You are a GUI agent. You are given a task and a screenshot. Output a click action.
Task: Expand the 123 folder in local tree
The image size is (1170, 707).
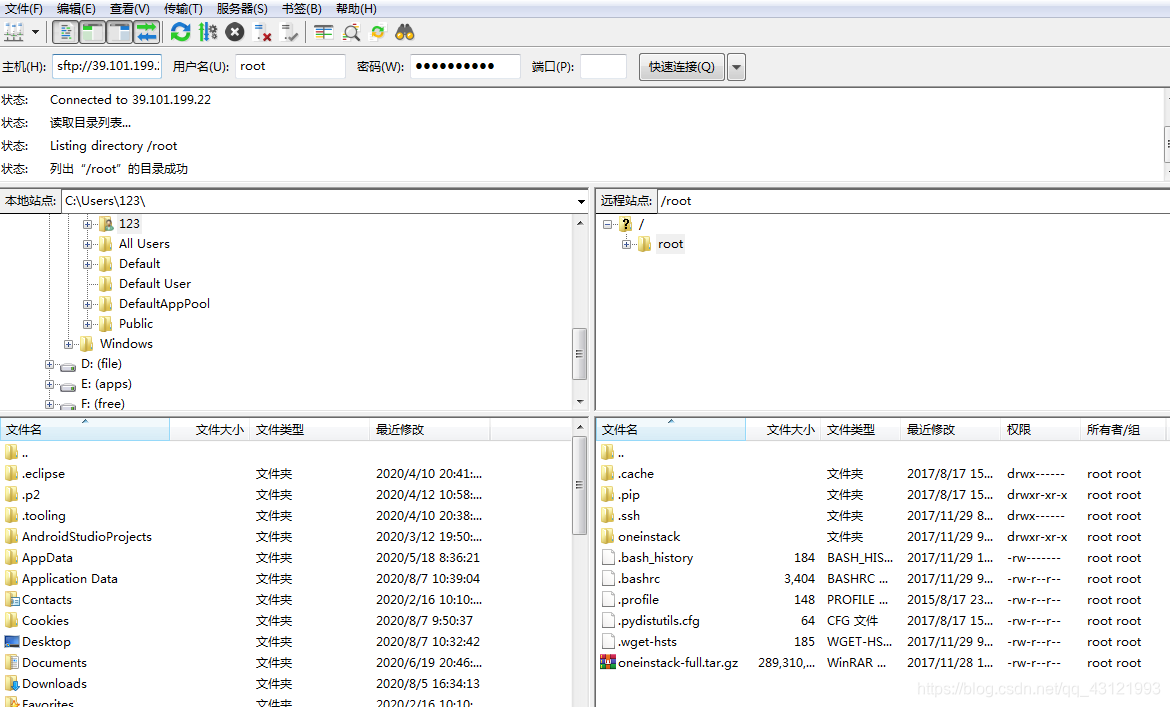point(87,224)
